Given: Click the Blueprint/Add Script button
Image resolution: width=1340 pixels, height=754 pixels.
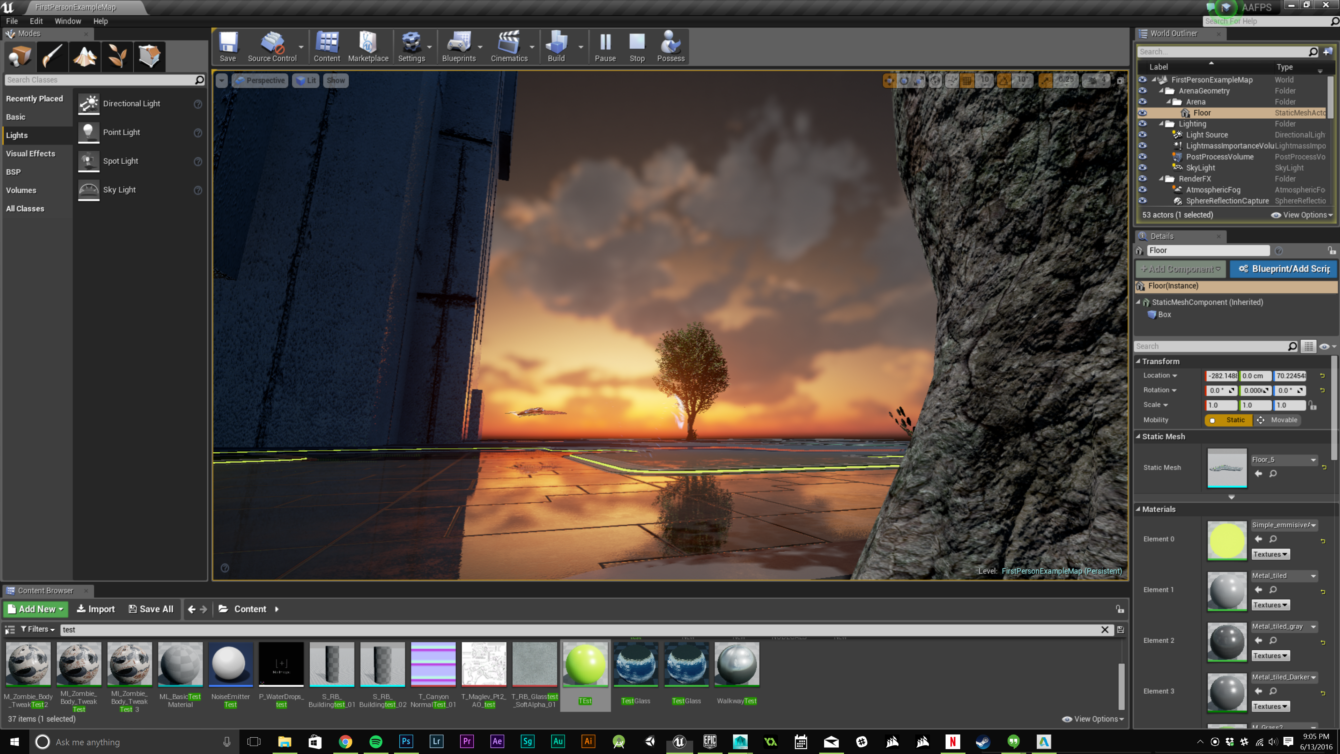Looking at the screenshot, I should pos(1282,269).
